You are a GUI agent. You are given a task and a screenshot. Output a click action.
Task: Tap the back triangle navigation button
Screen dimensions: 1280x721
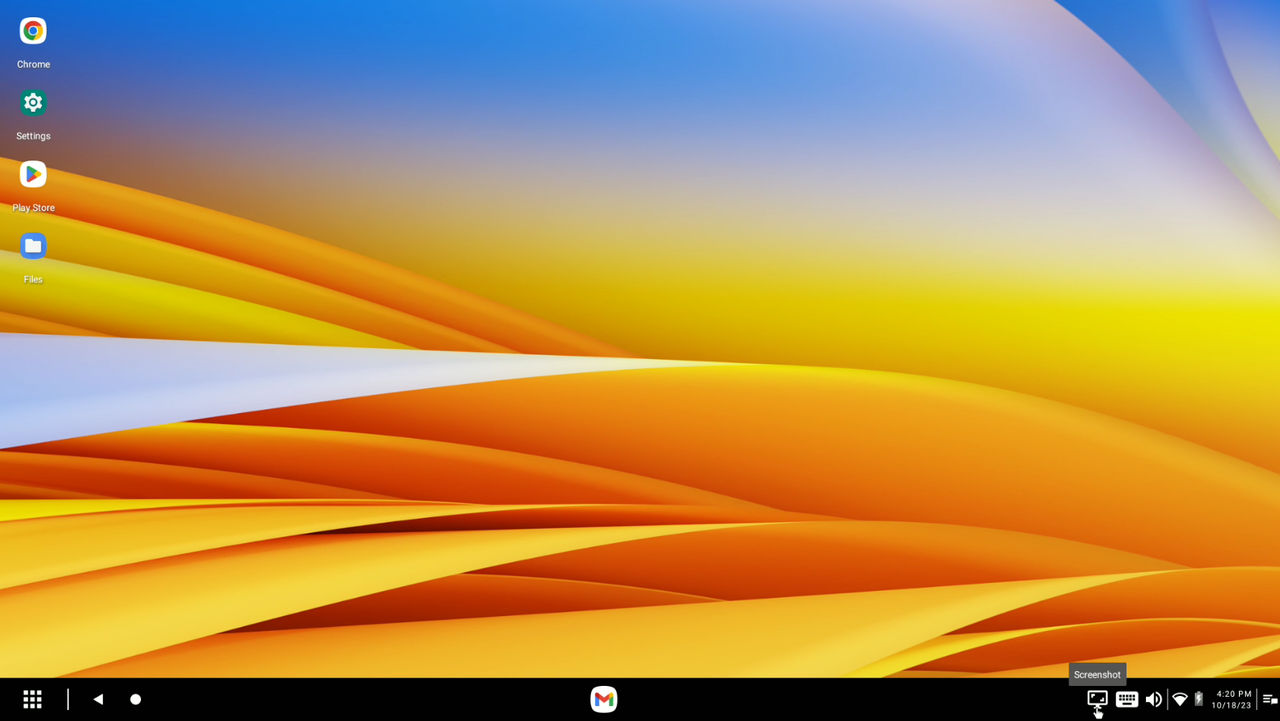[x=98, y=700]
